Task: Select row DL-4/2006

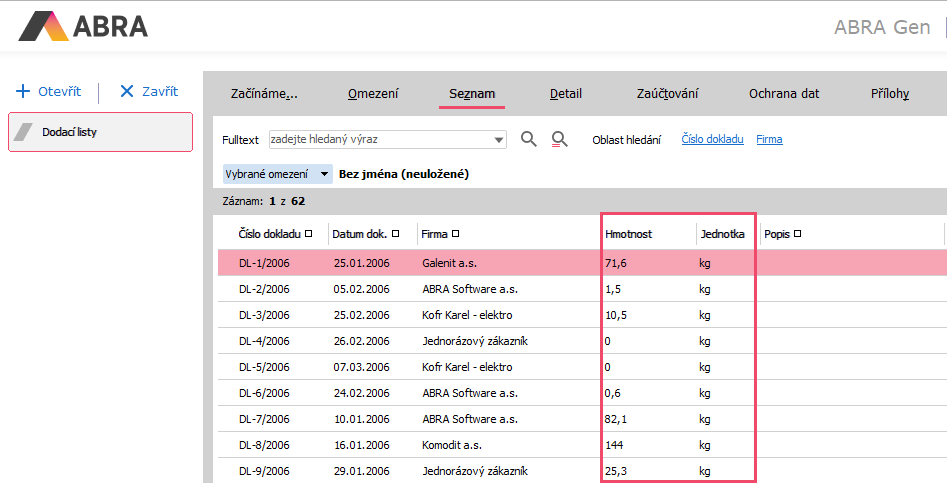Action: click(x=582, y=341)
